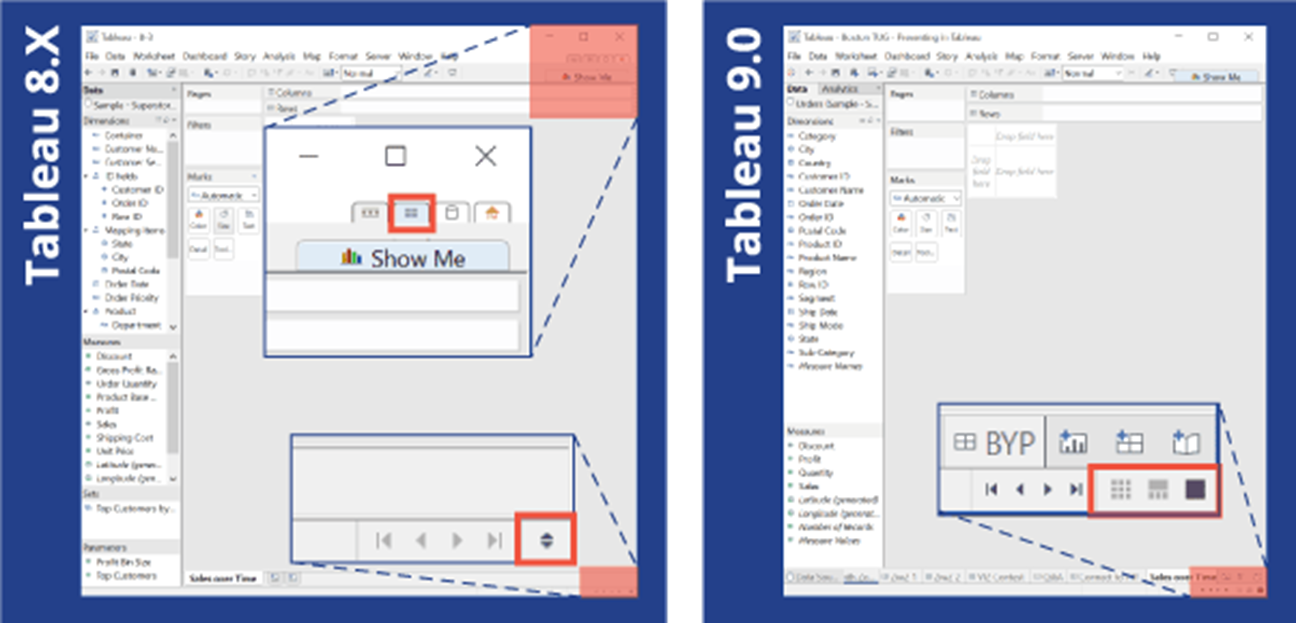
Task: Click data source cylinder icon in 8.X inset
Action: 451,213
